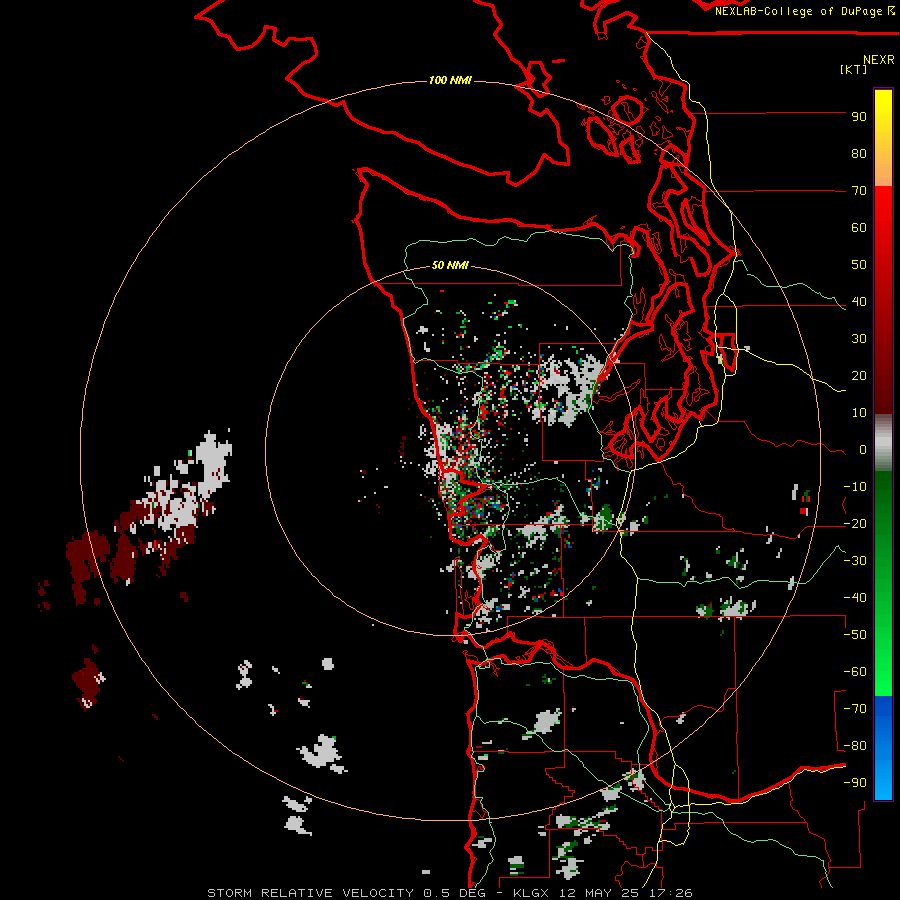Select the "[KT]" units label
The width and height of the screenshot is (900, 900).
click(853, 69)
